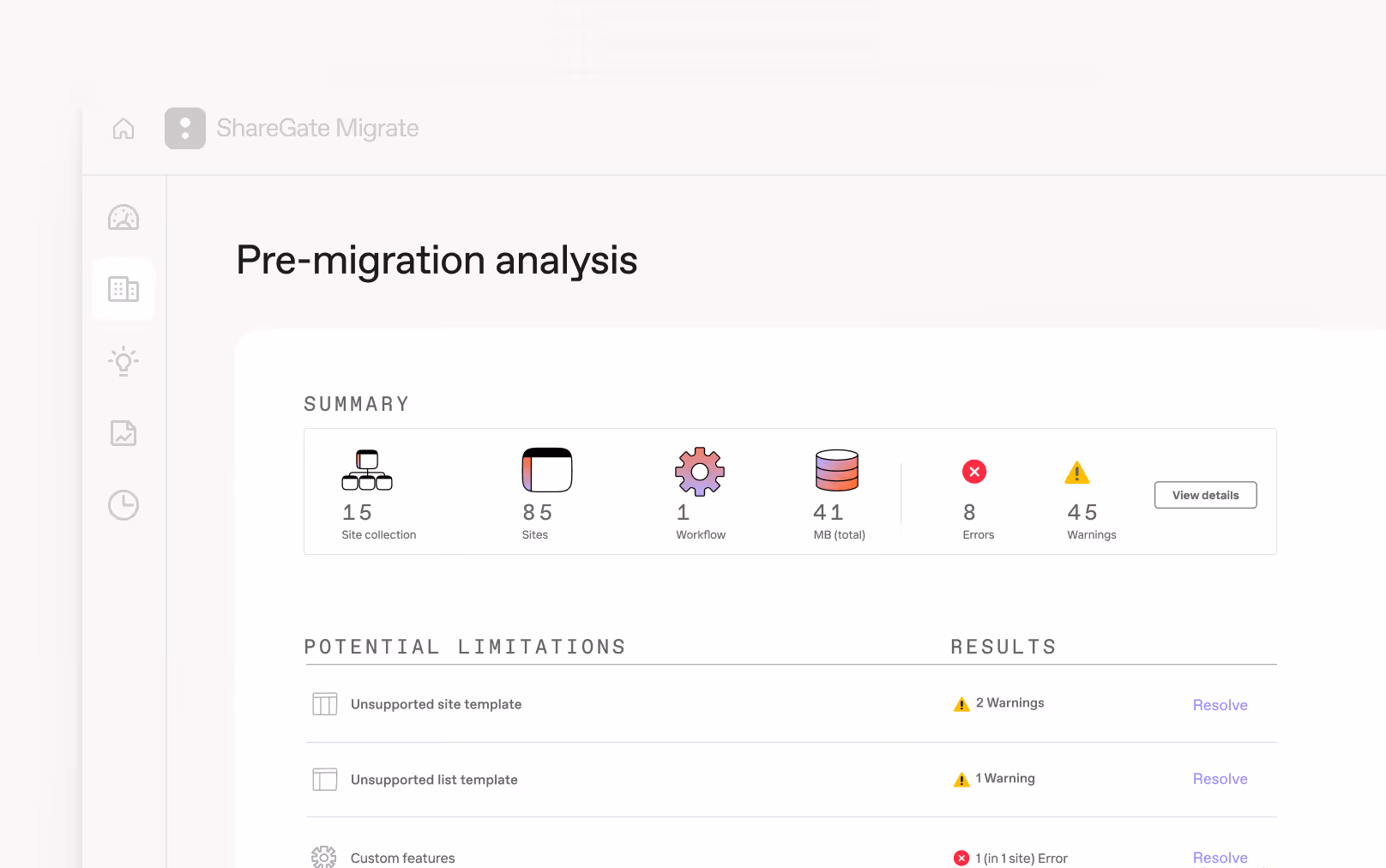Resolve the Unsupported site template warnings
The width and height of the screenshot is (1386, 868).
[x=1220, y=705]
